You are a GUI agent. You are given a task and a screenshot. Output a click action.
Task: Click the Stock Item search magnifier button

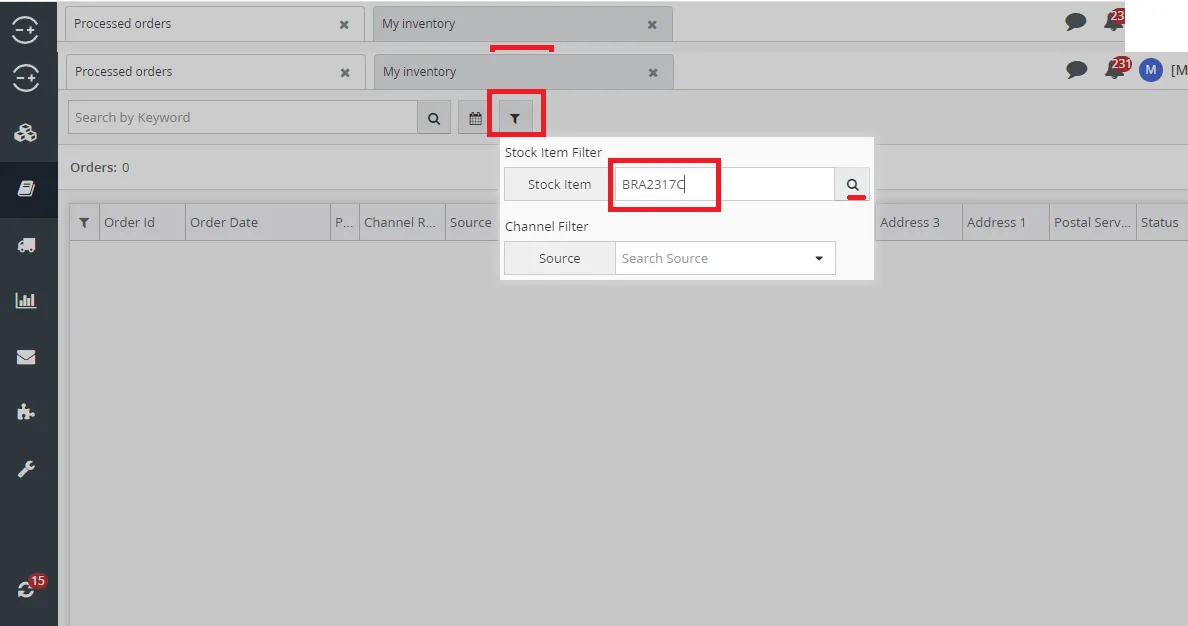[852, 184]
